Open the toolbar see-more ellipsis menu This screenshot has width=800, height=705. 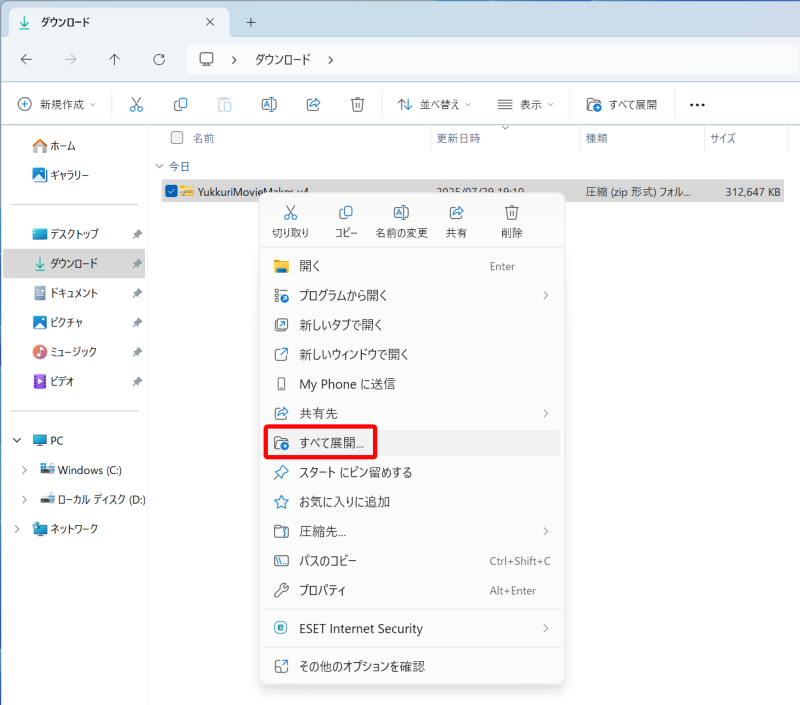698,105
